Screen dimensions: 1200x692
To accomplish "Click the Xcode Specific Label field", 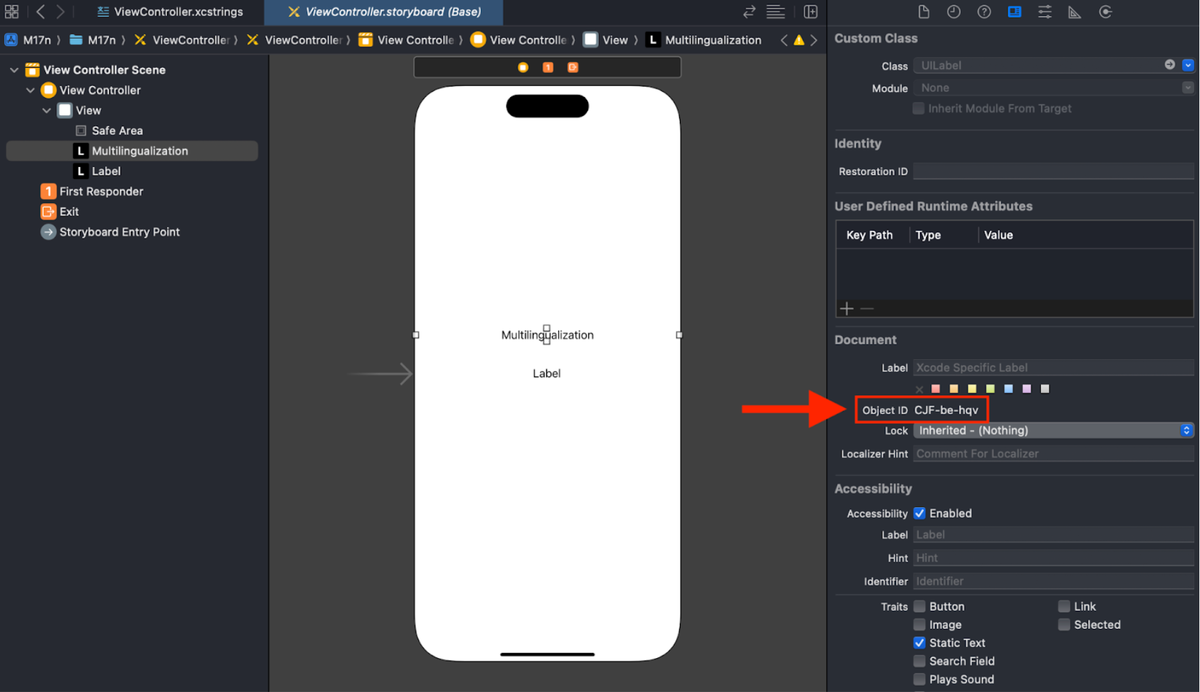I will click(x=1054, y=367).
